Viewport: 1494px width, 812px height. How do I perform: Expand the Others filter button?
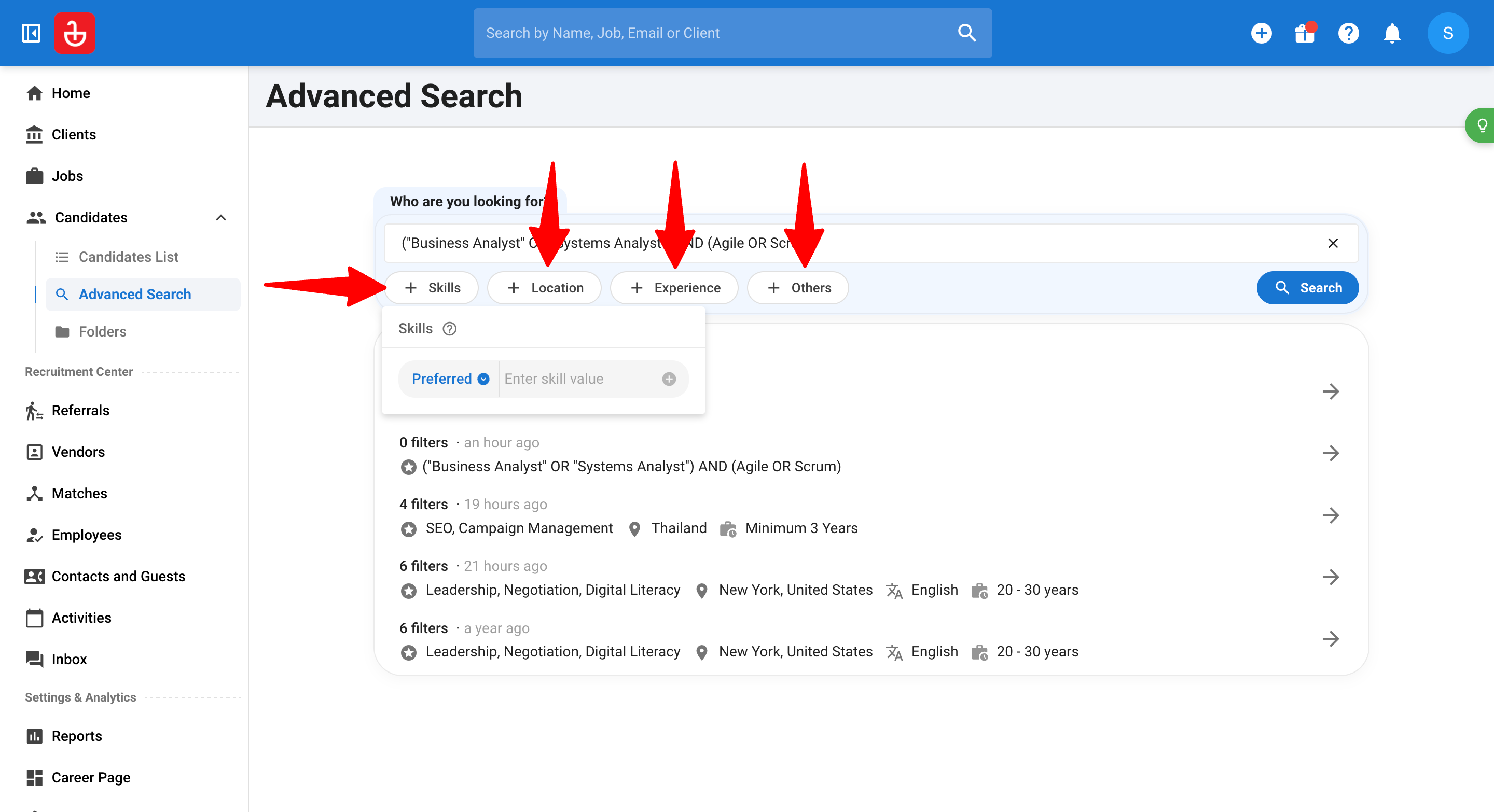pyautogui.click(x=798, y=288)
